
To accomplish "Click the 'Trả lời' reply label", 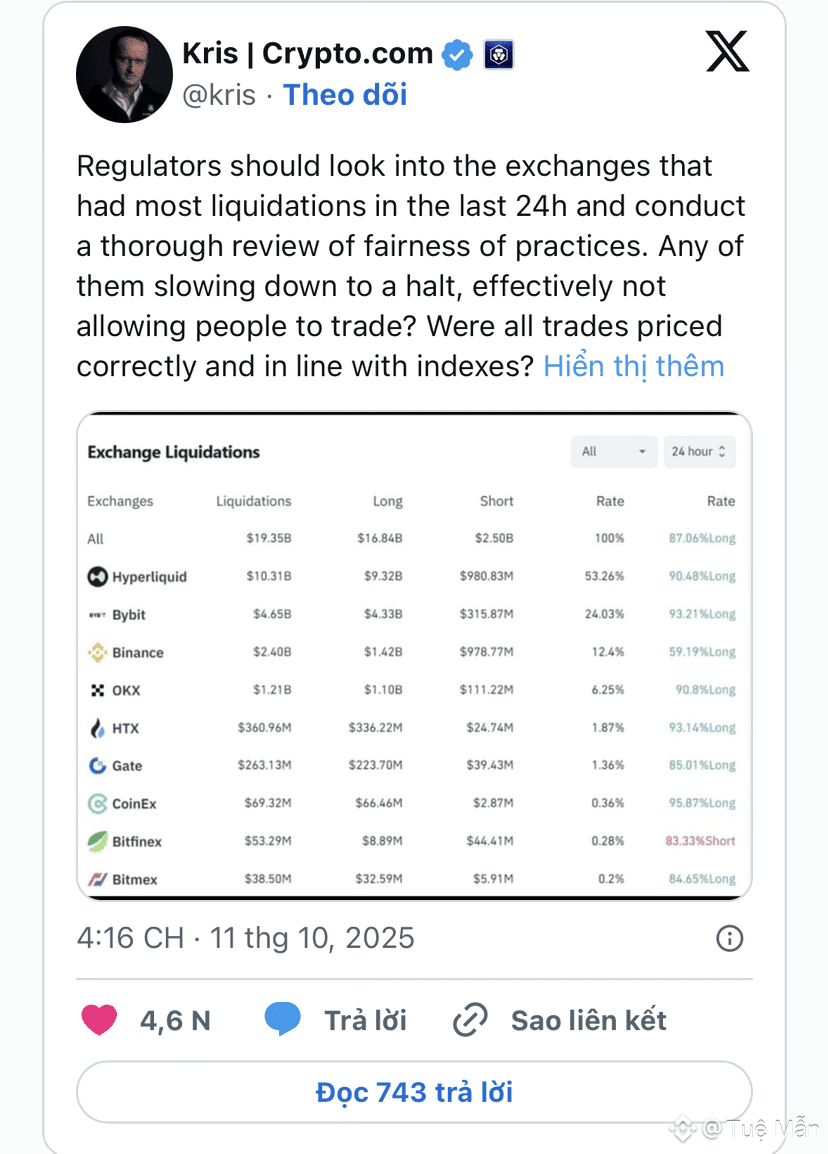I will point(366,1021).
